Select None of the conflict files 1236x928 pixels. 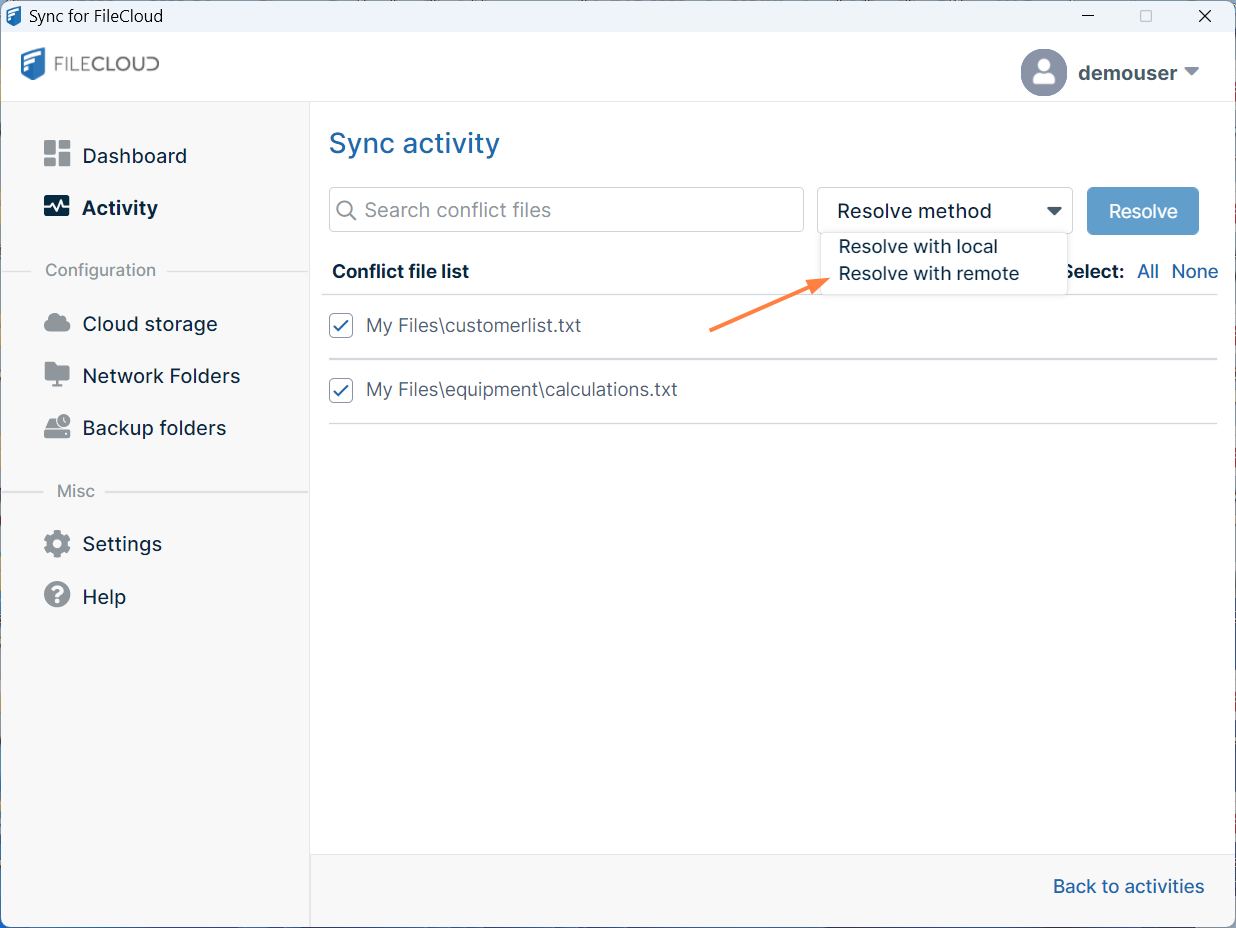click(x=1194, y=272)
